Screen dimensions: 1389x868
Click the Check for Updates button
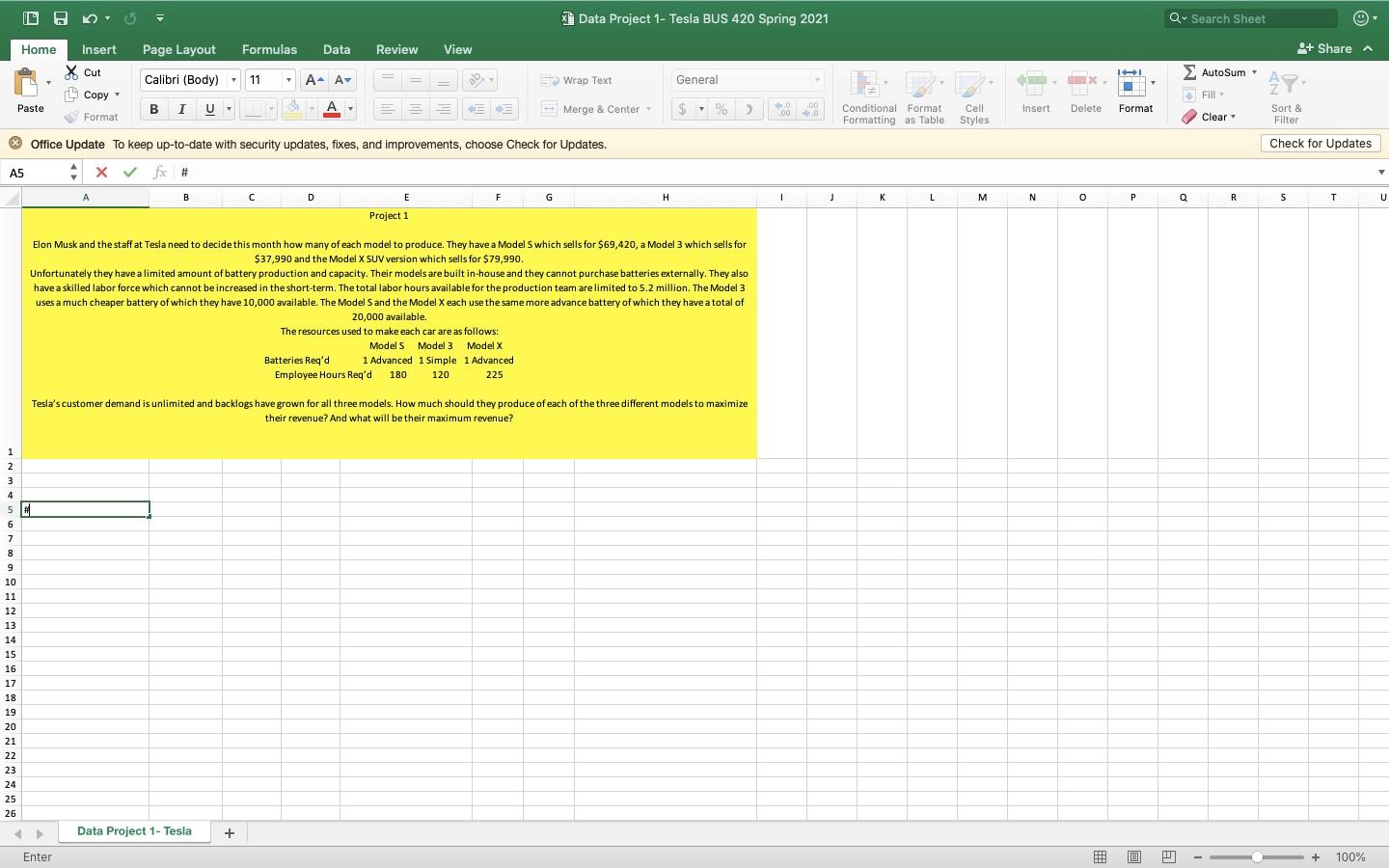point(1319,144)
